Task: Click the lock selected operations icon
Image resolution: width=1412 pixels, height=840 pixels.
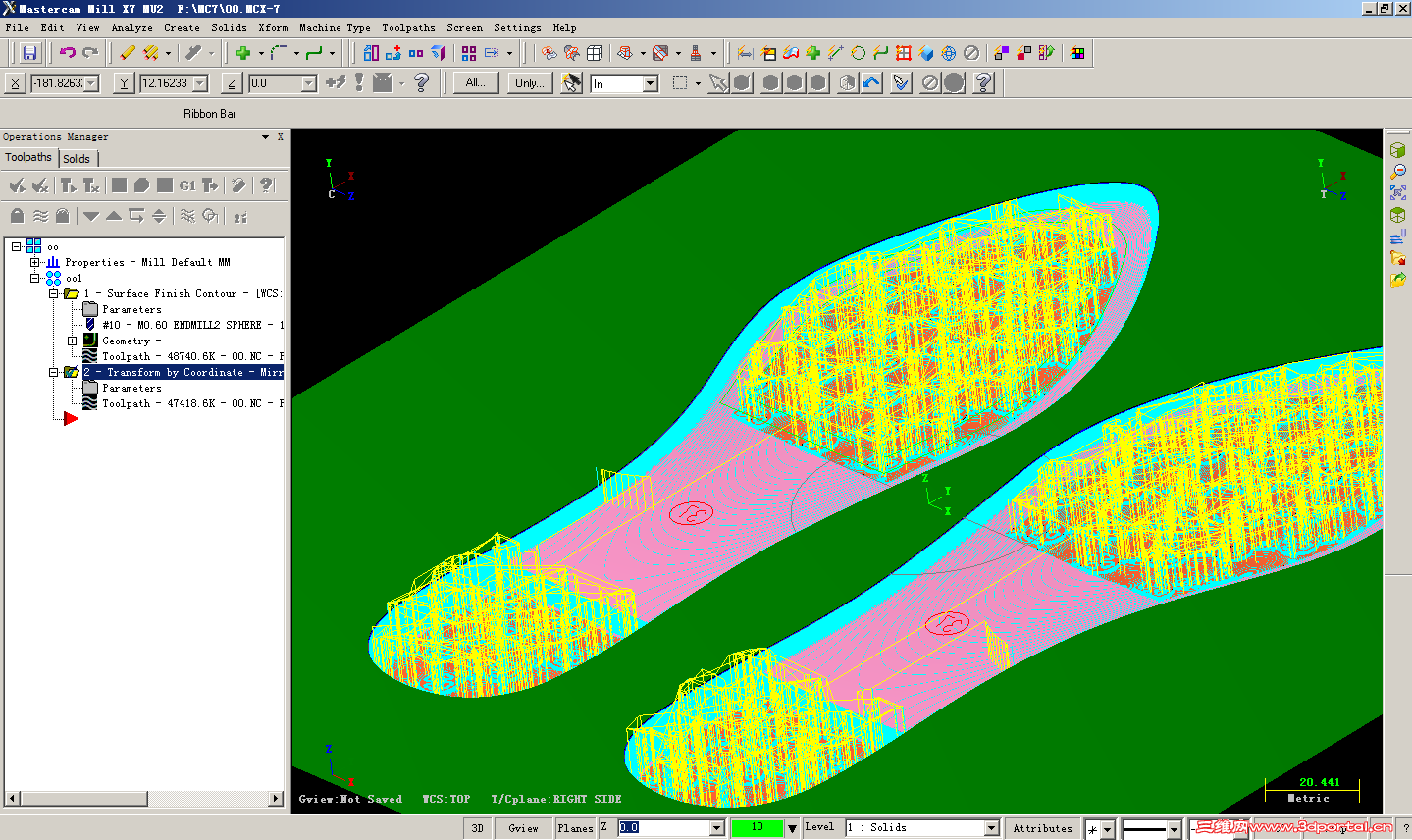Action: click(x=17, y=216)
